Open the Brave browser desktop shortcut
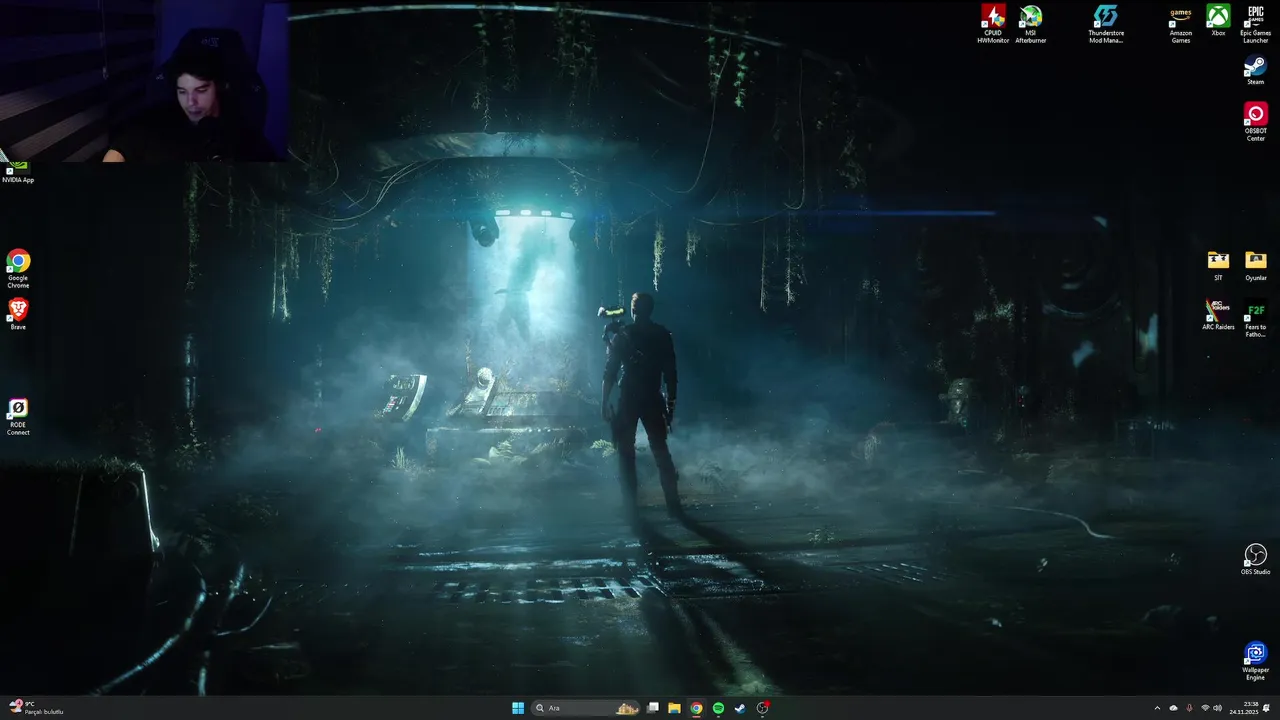This screenshot has width=1280, height=720. (x=18, y=314)
